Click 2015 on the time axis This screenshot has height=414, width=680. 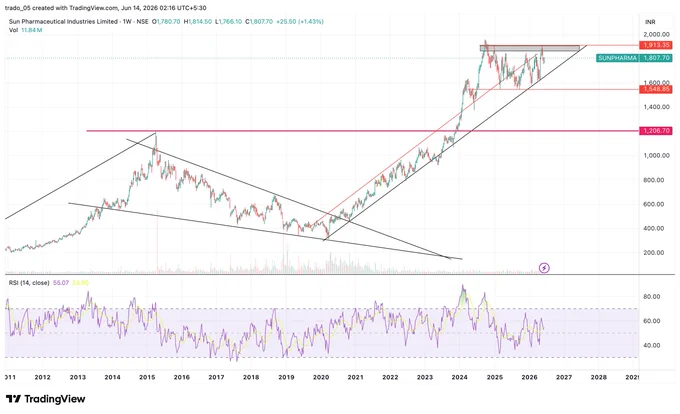click(x=147, y=377)
